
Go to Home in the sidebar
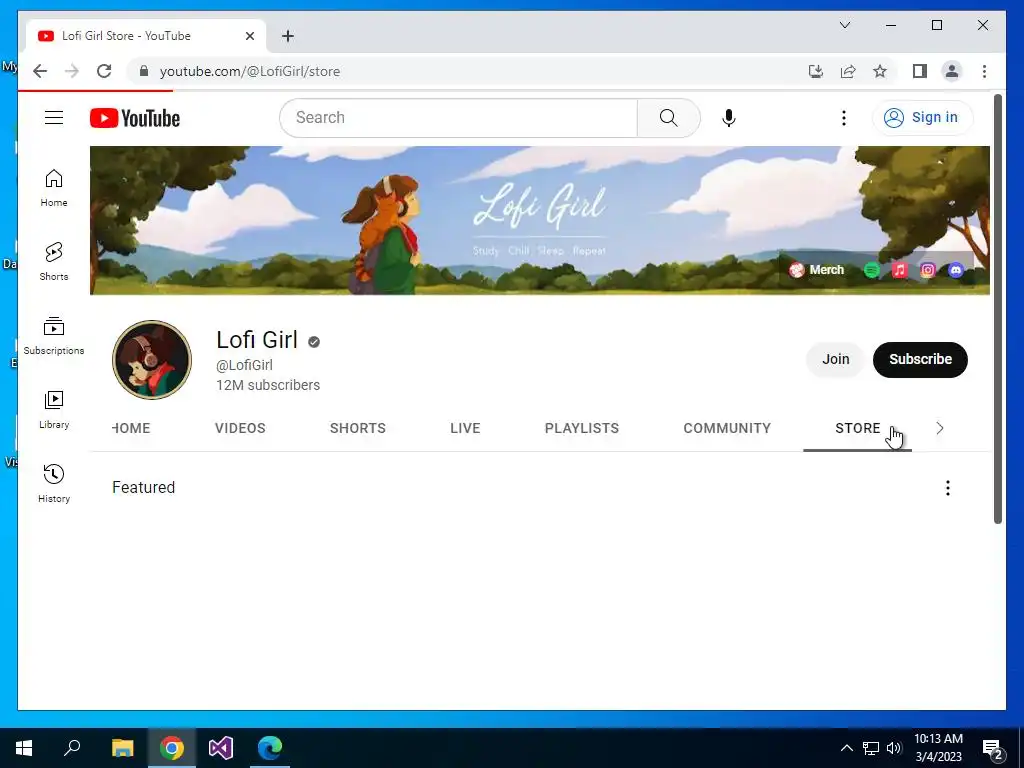click(54, 188)
